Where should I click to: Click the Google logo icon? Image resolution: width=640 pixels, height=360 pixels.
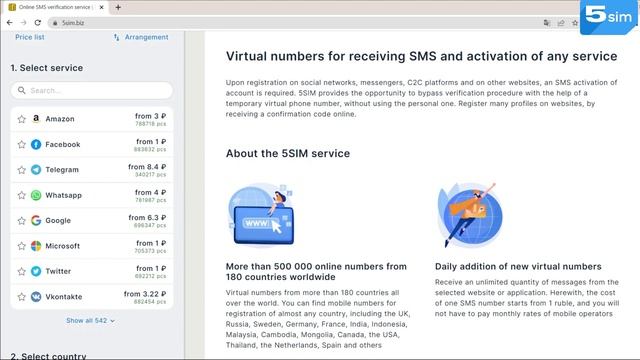point(36,220)
